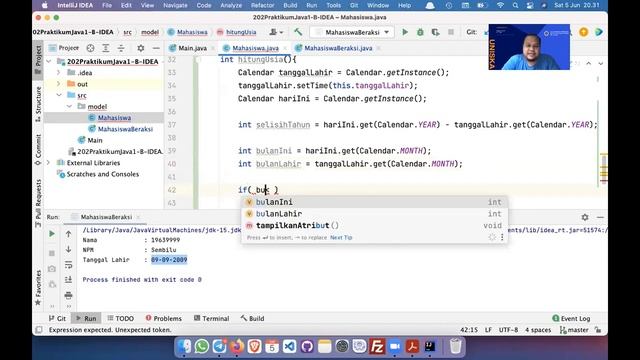
Task: Build project with hammer icon
Action: coord(298,32)
